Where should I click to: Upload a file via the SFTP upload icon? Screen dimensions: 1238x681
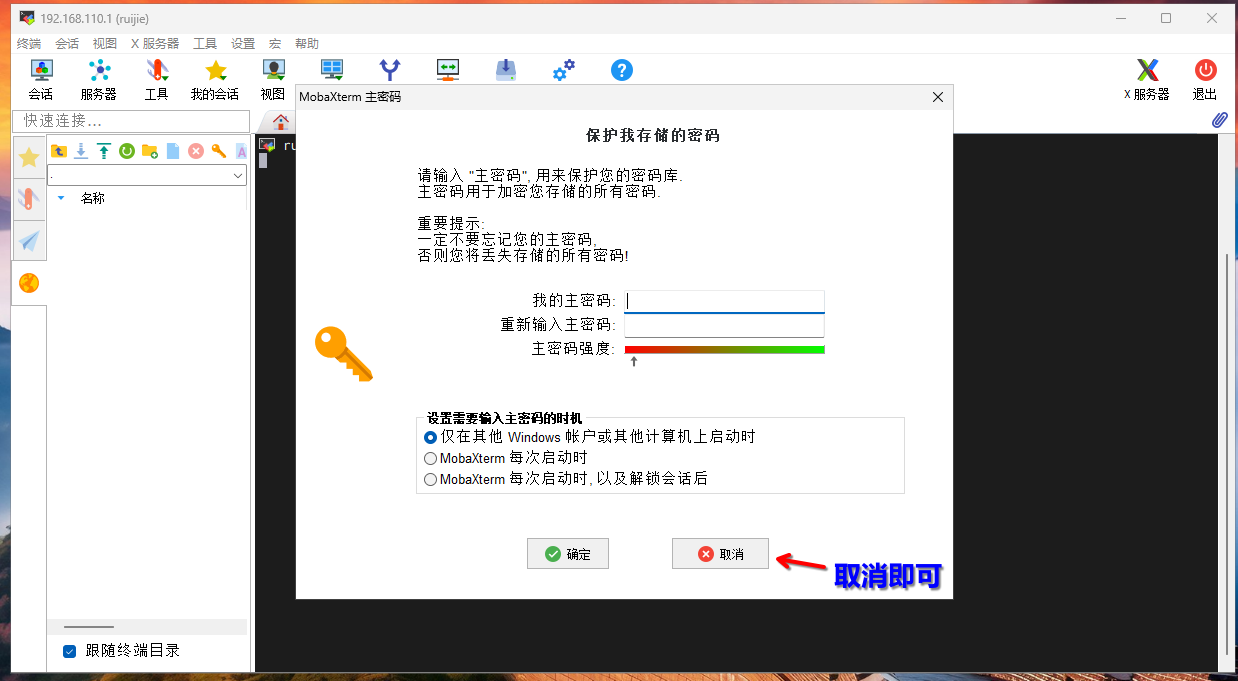[103, 151]
